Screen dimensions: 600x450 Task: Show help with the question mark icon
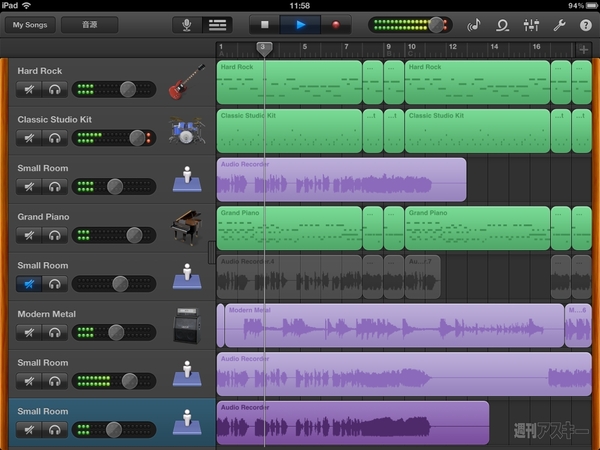pos(584,24)
